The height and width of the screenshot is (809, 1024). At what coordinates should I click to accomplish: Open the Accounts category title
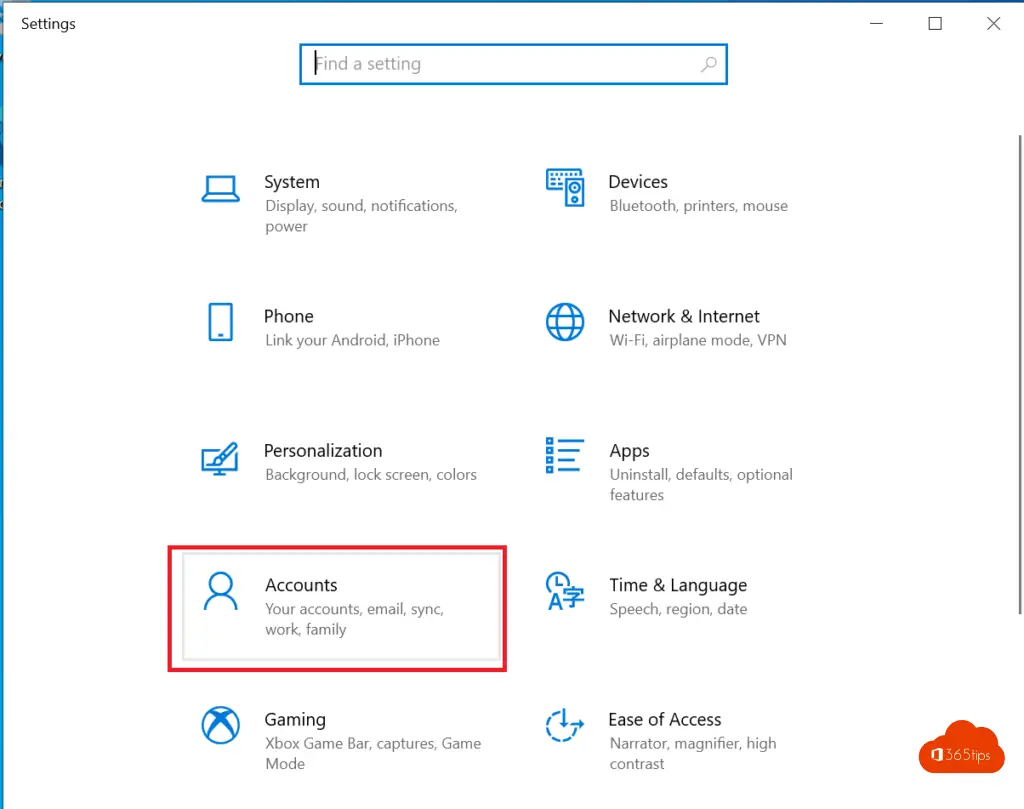301,585
